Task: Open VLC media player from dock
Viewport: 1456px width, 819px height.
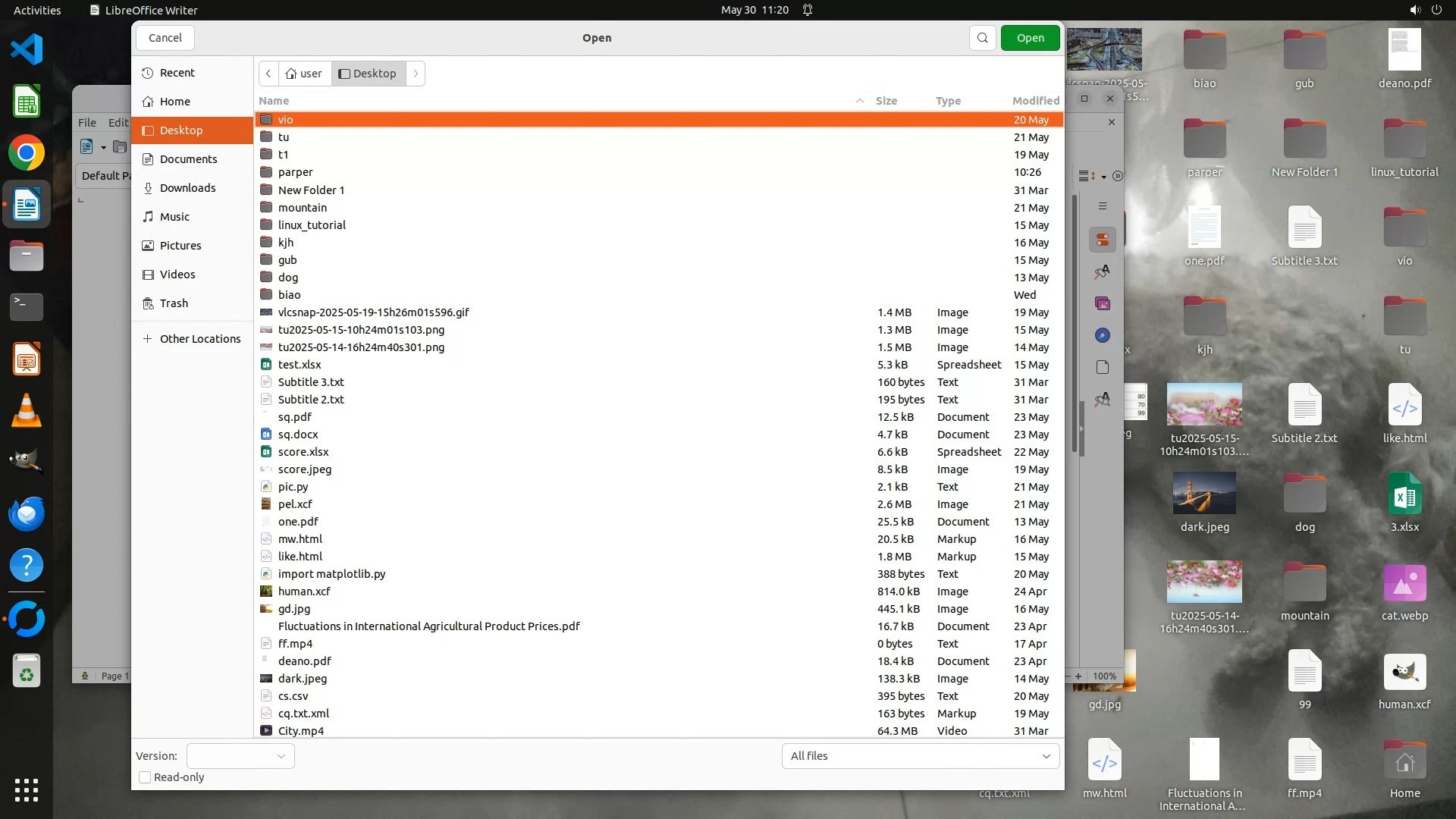Action: [x=27, y=410]
